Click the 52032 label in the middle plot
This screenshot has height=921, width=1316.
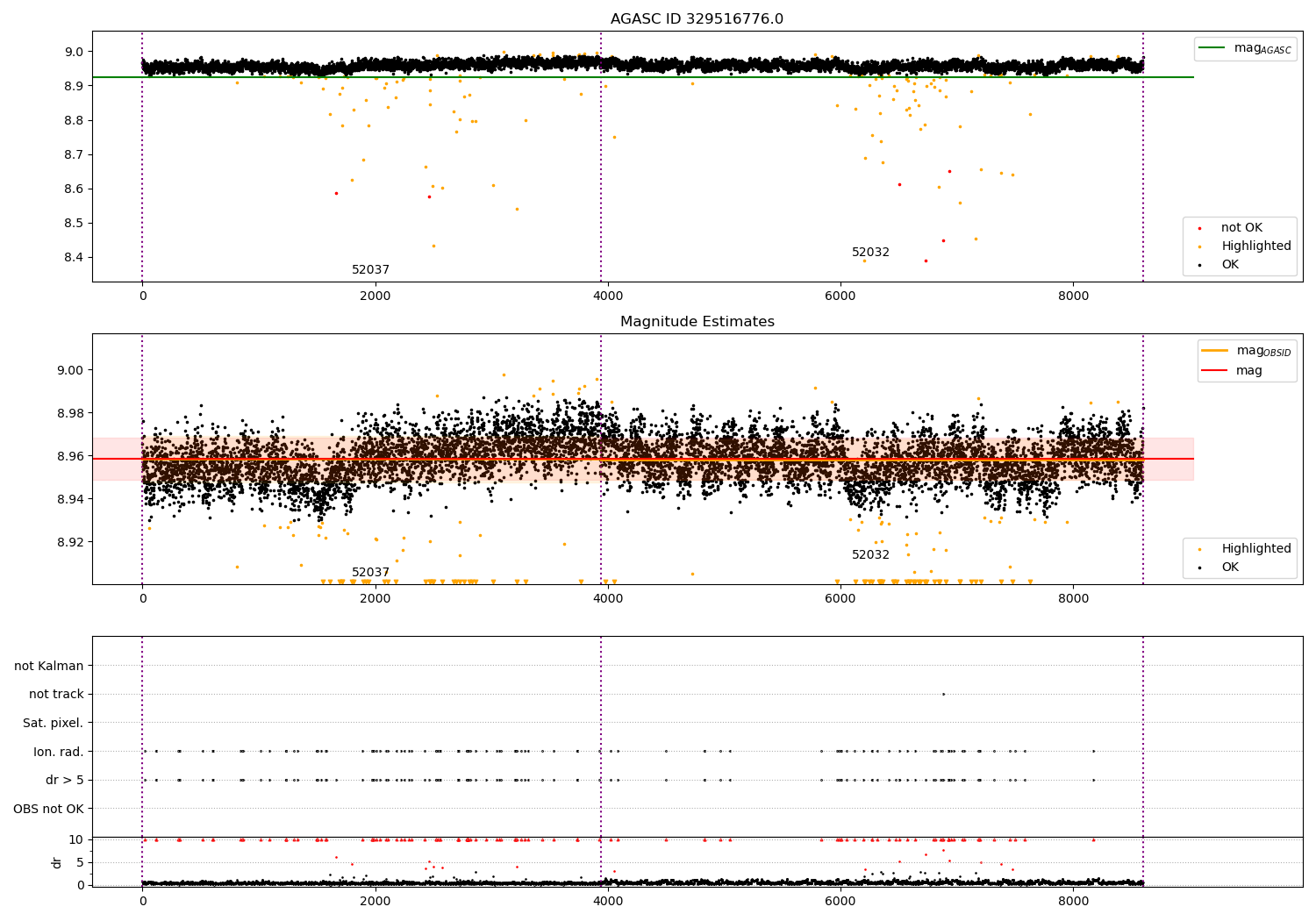point(870,555)
